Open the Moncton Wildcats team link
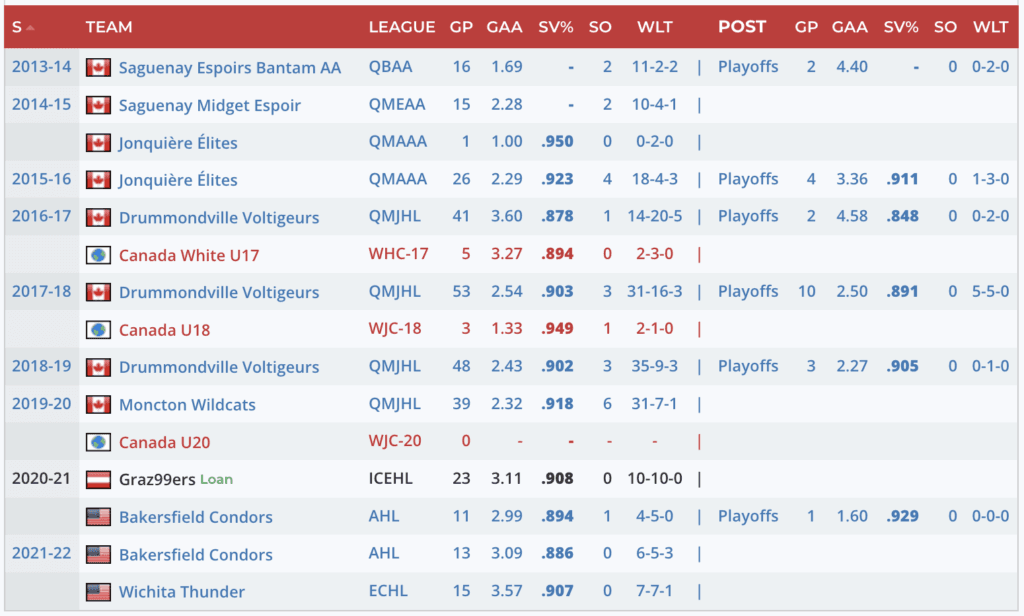 (187, 405)
